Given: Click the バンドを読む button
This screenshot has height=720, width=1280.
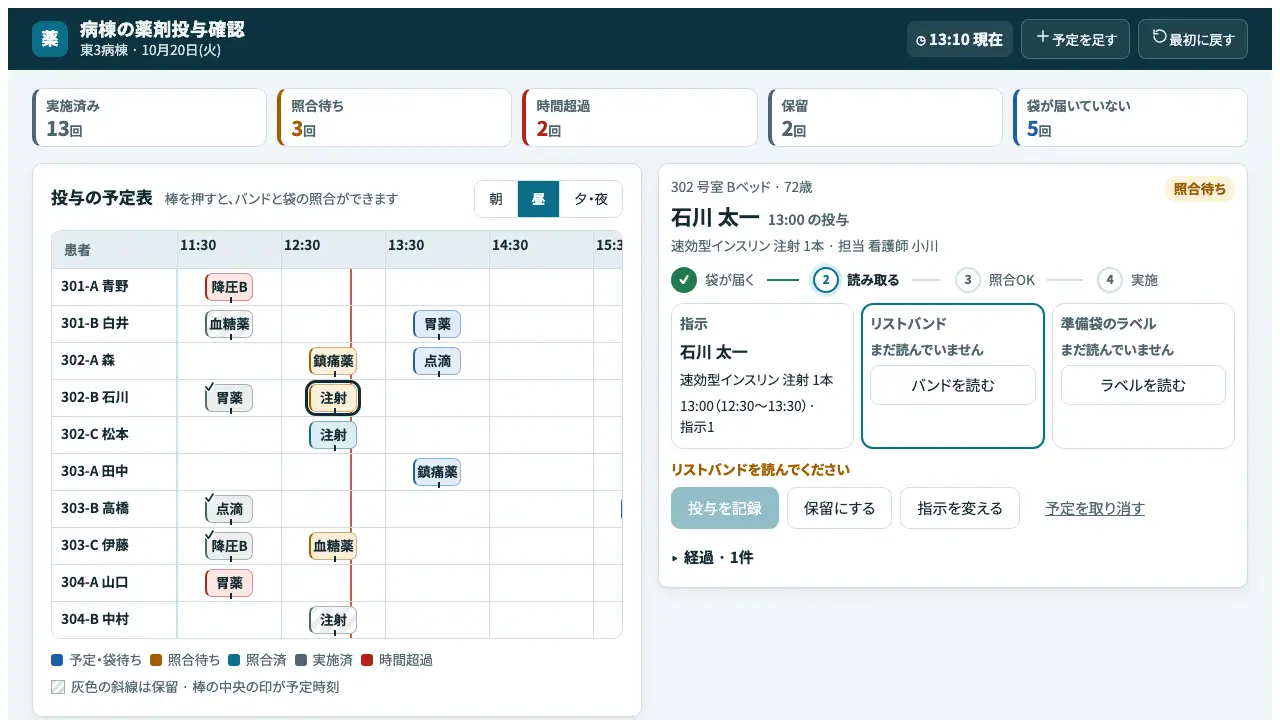Looking at the screenshot, I should coord(953,385).
